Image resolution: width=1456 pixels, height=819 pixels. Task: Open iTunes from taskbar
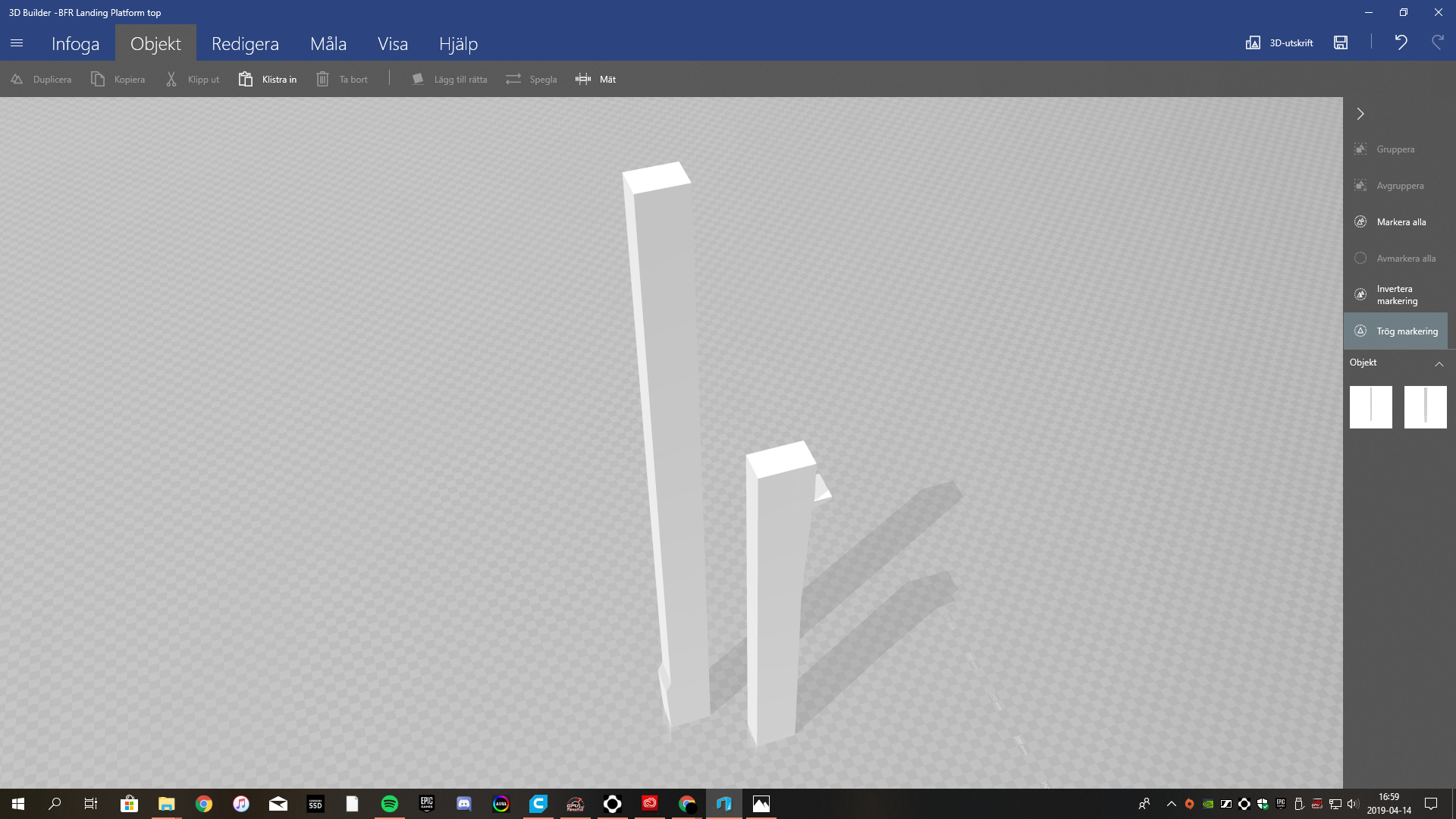241,804
